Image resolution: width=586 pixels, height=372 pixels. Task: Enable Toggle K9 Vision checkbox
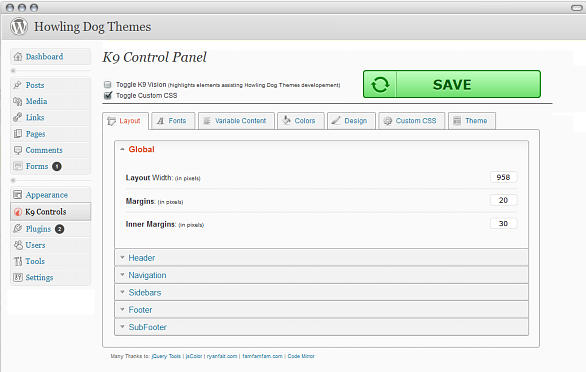click(x=108, y=84)
